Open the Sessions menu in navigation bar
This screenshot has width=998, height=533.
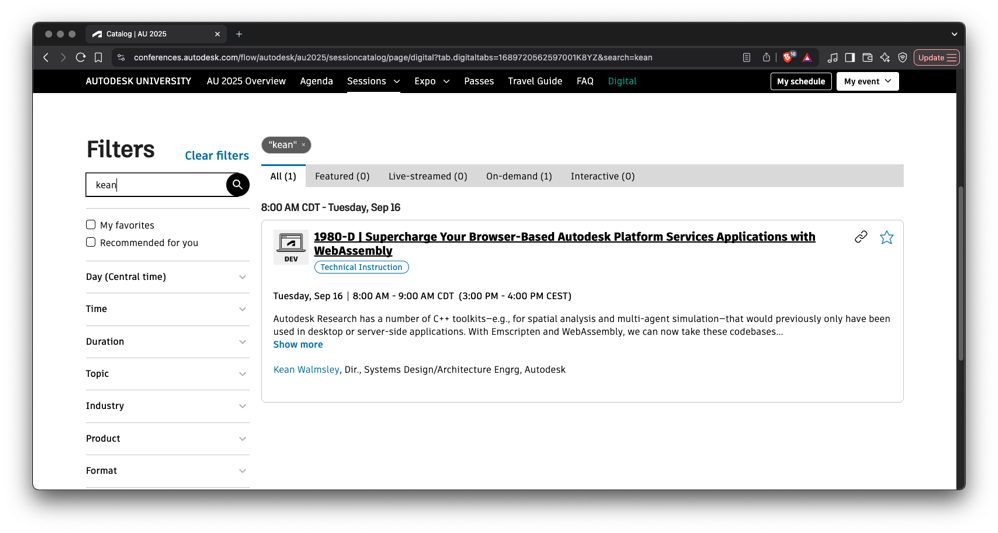click(373, 81)
